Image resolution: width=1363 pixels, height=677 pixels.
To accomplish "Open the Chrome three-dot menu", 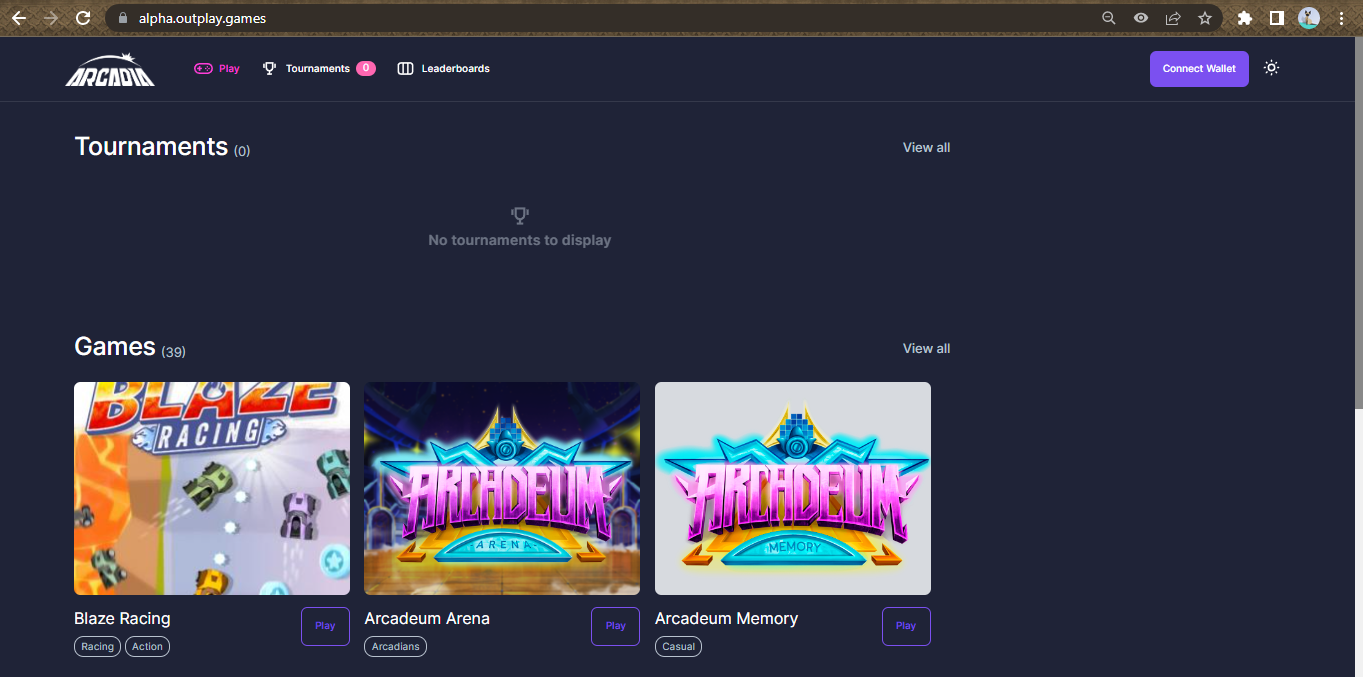I will point(1341,18).
